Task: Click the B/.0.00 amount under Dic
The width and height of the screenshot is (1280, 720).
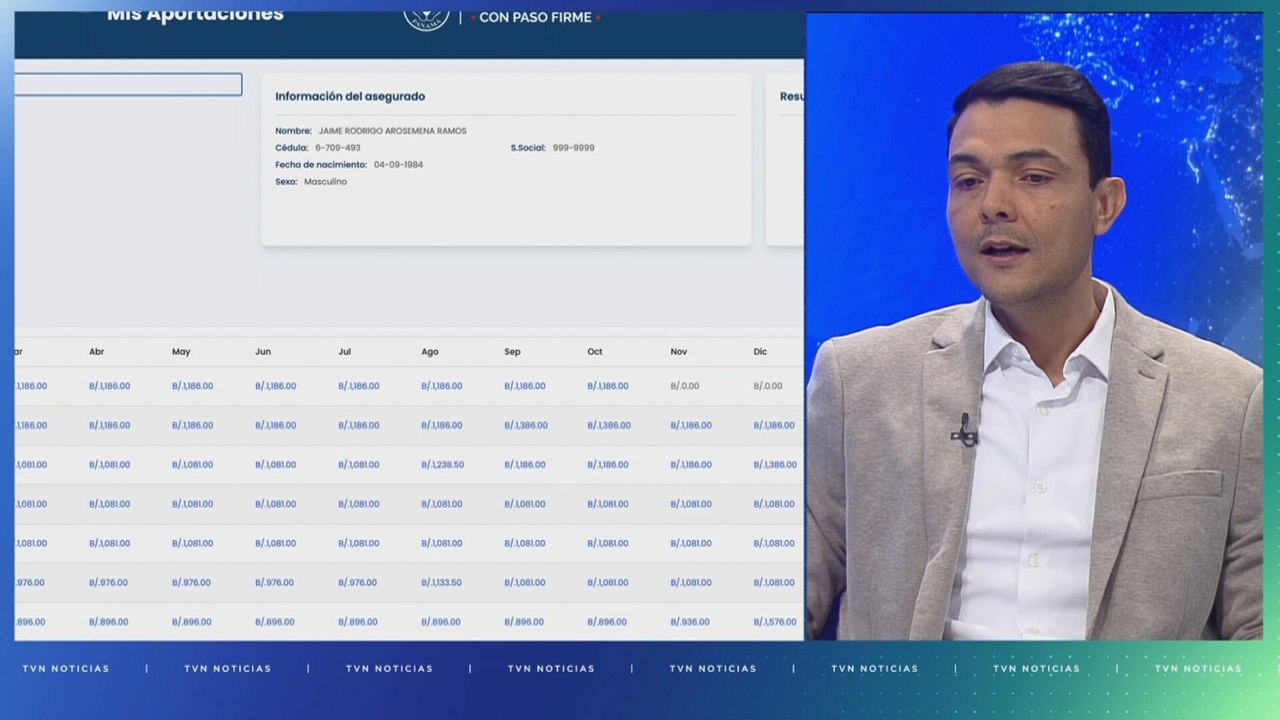Action: tap(768, 386)
